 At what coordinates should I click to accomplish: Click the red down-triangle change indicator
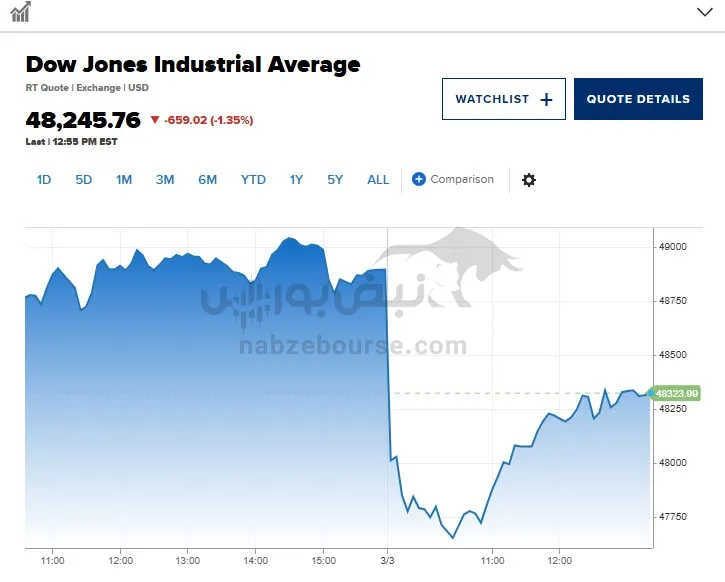point(154,120)
